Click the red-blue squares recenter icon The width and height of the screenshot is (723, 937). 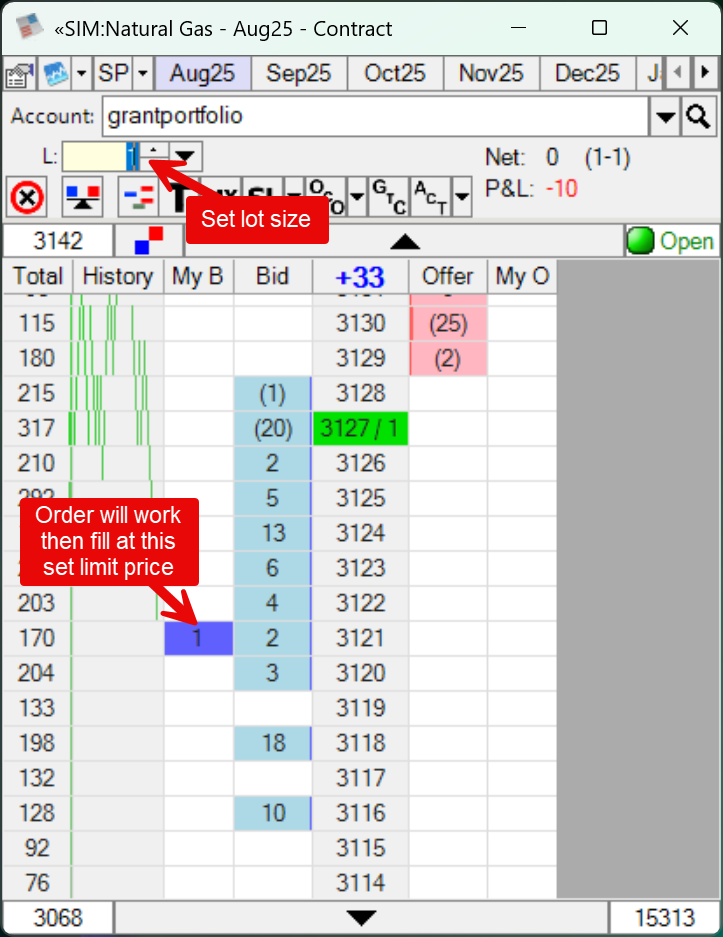pyautogui.click(x=148, y=241)
